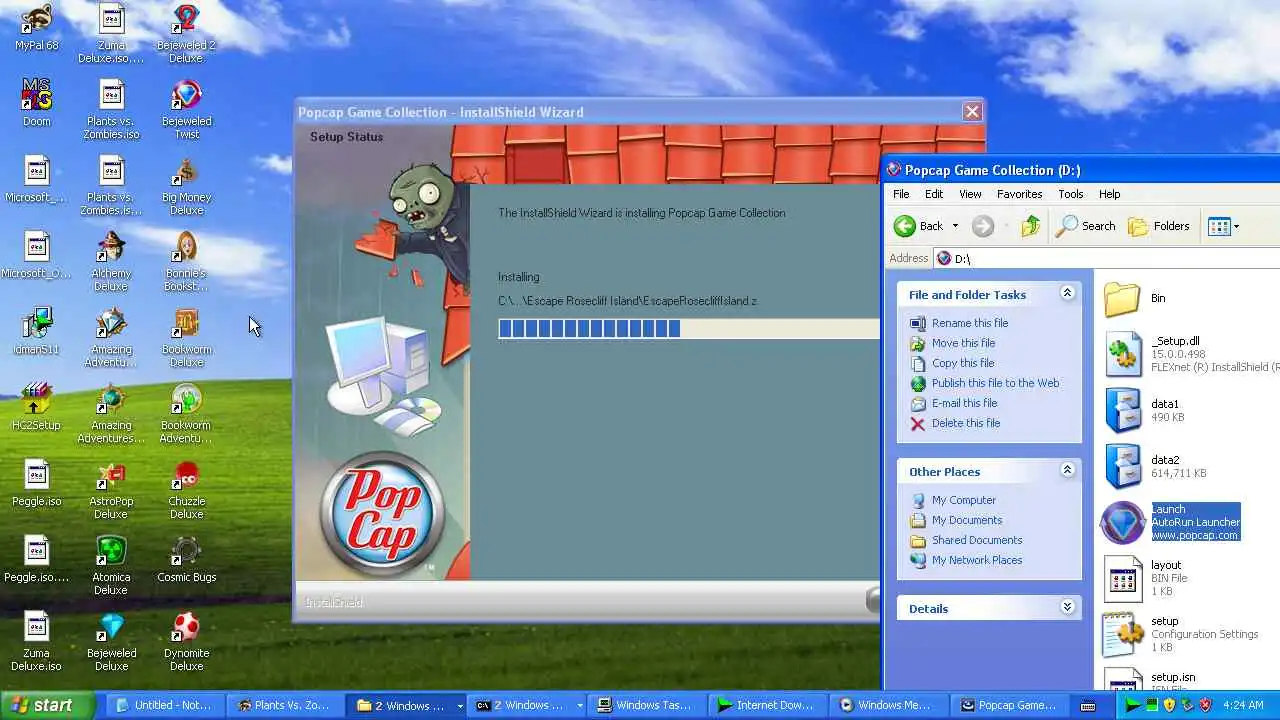Select the idman511 desktop icon

tap(37, 331)
